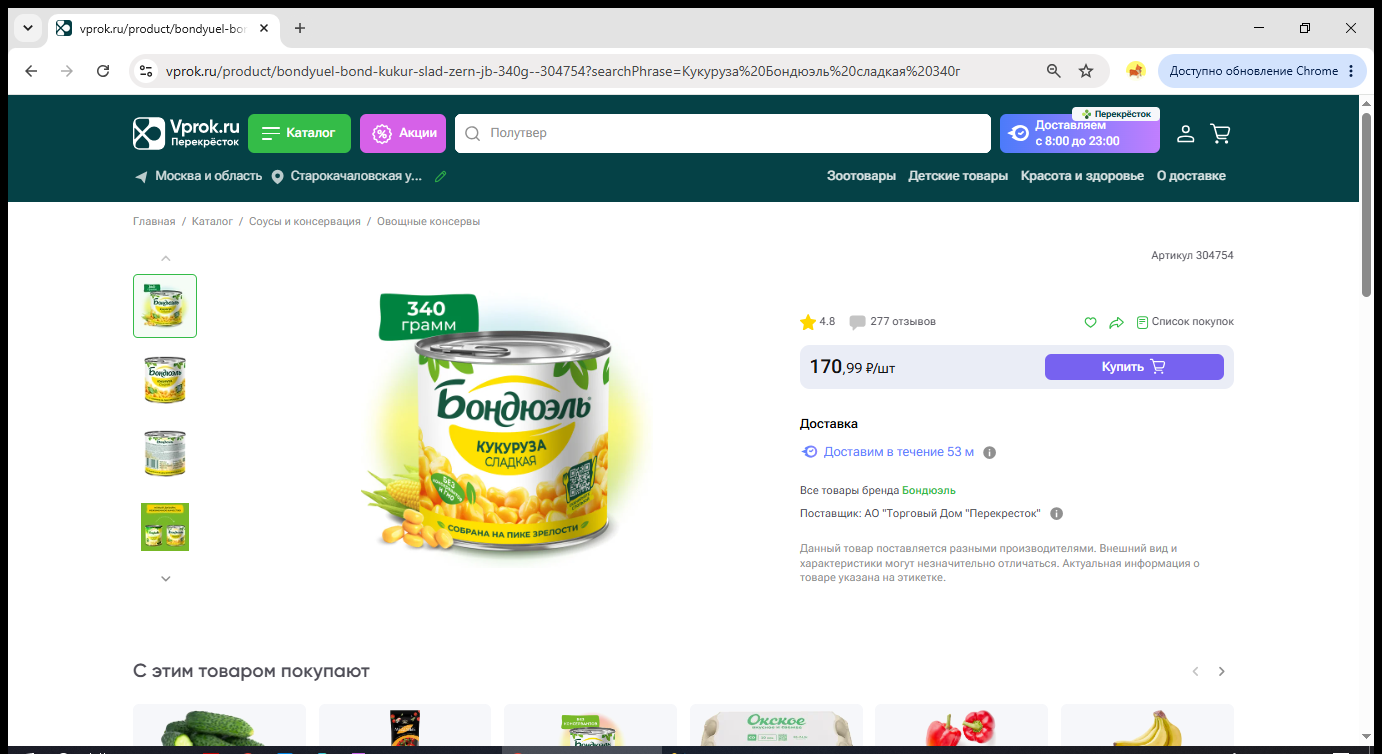Click the С этим товаром покупают heading
This screenshot has height=754, width=1382.
[251, 671]
